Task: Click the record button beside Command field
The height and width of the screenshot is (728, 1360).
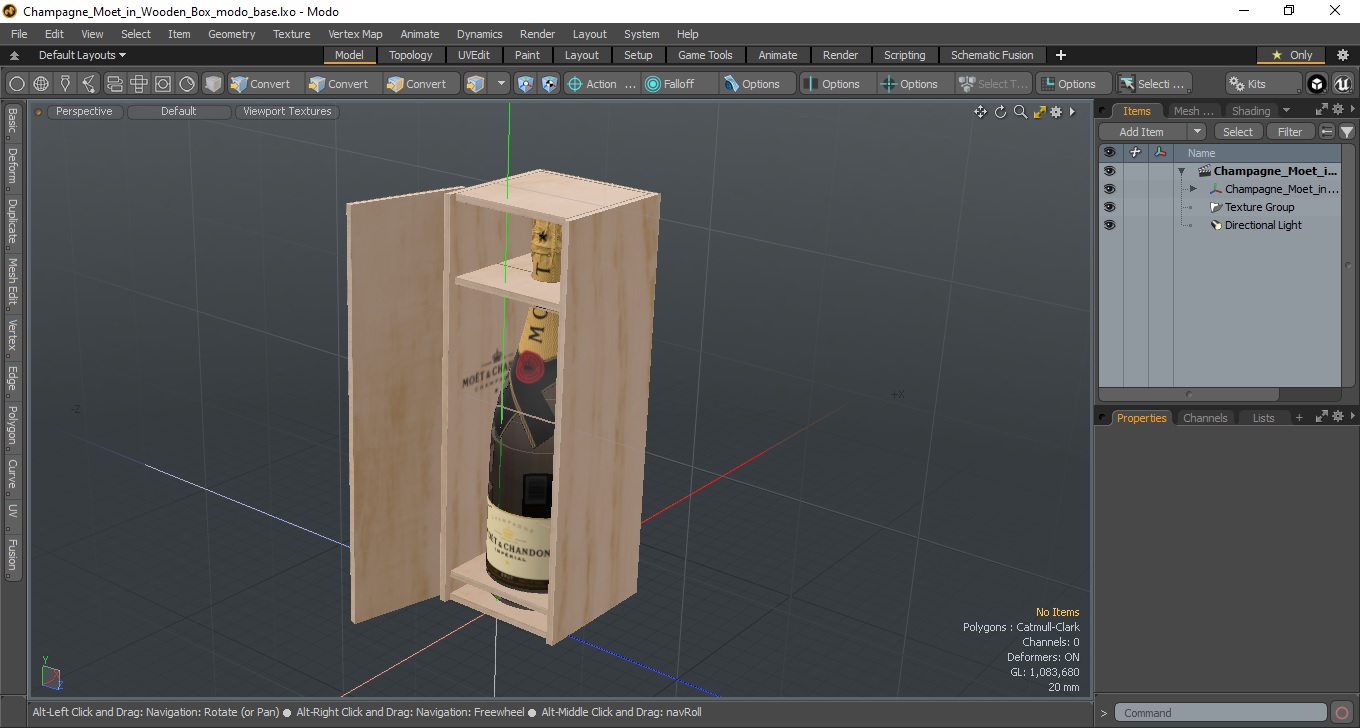Action: pos(1342,713)
